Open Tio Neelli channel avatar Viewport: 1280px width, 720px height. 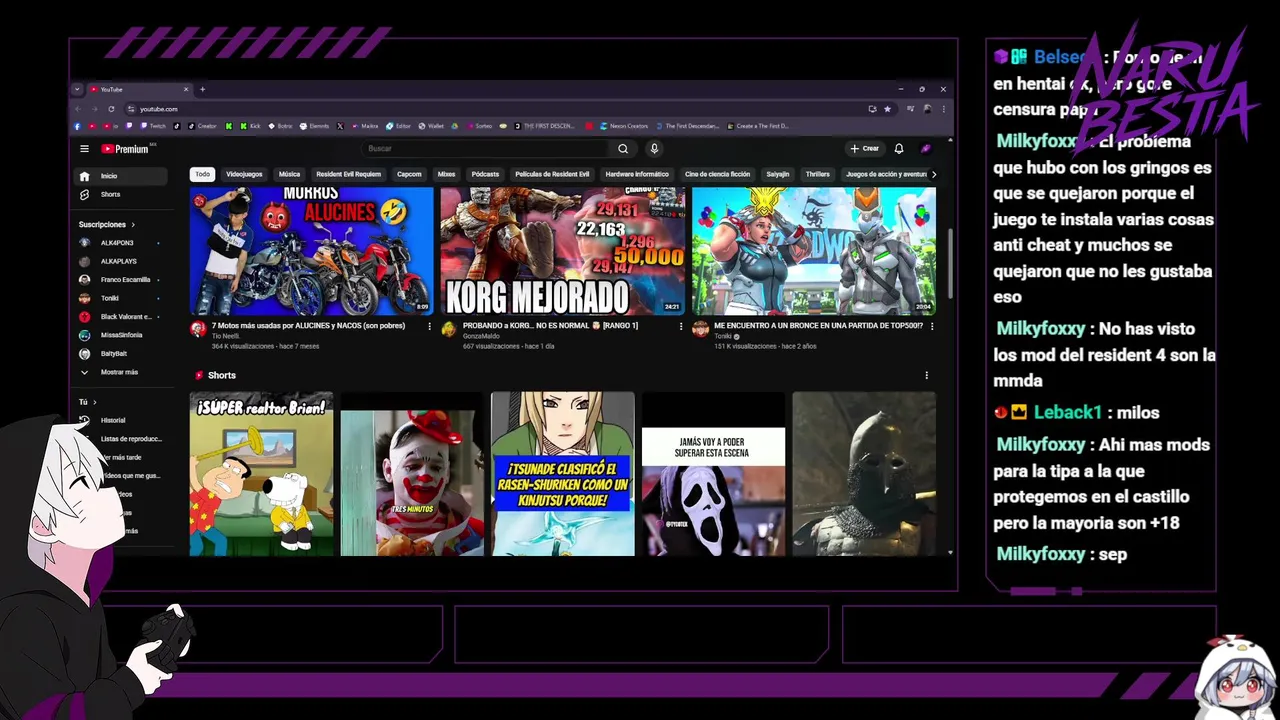point(198,329)
